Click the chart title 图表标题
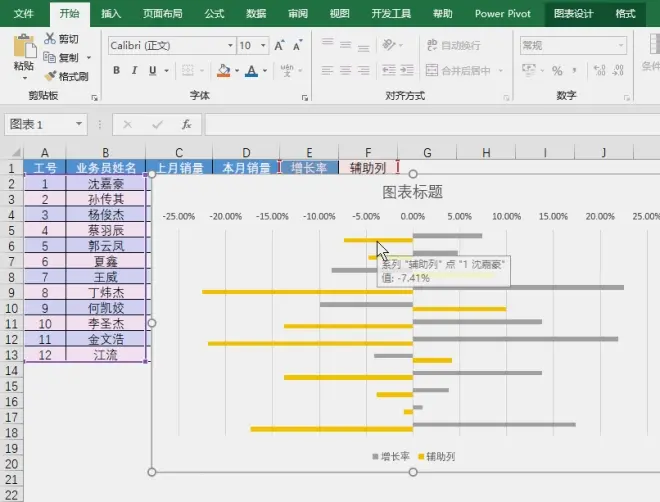This screenshot has width=660, height=502. point(412,192)
